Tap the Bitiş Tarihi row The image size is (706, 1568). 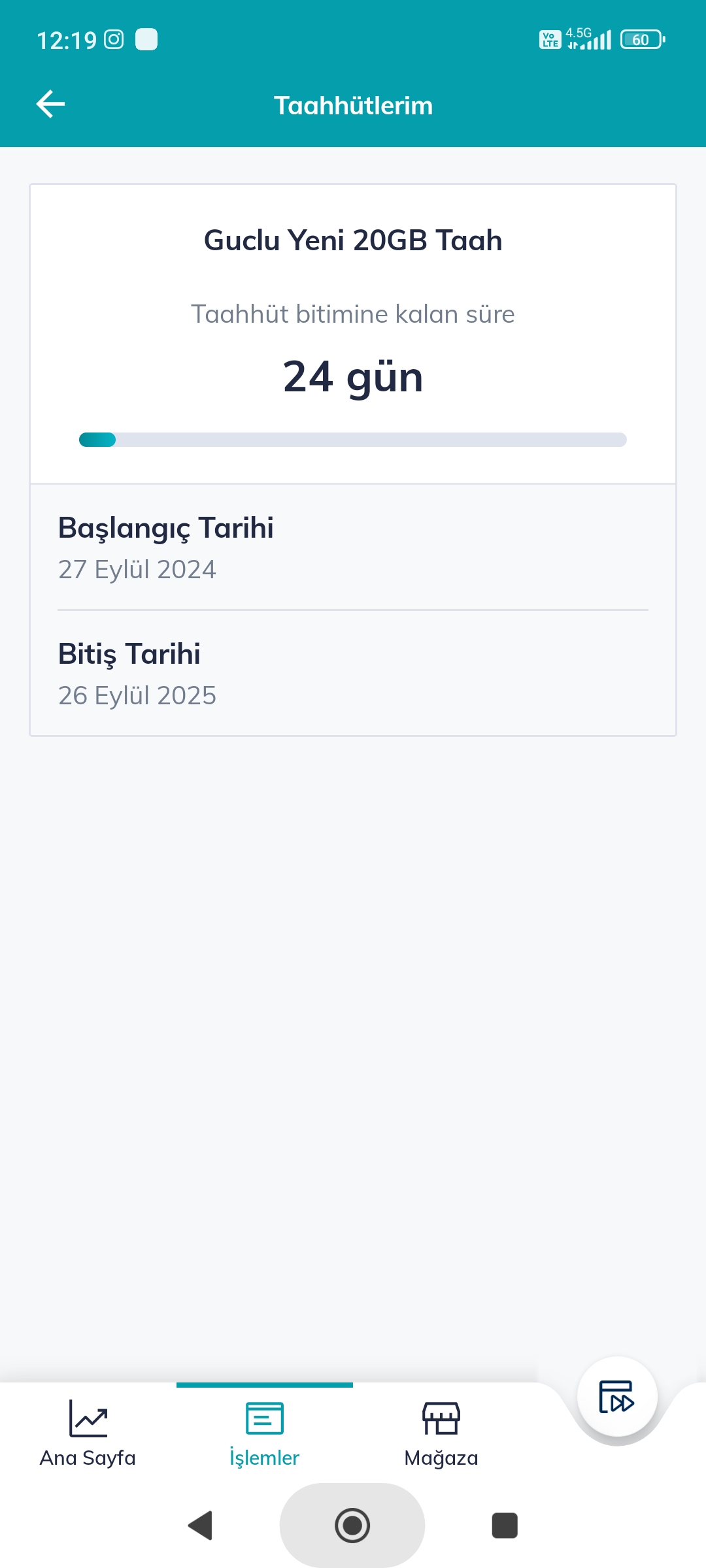353,674
